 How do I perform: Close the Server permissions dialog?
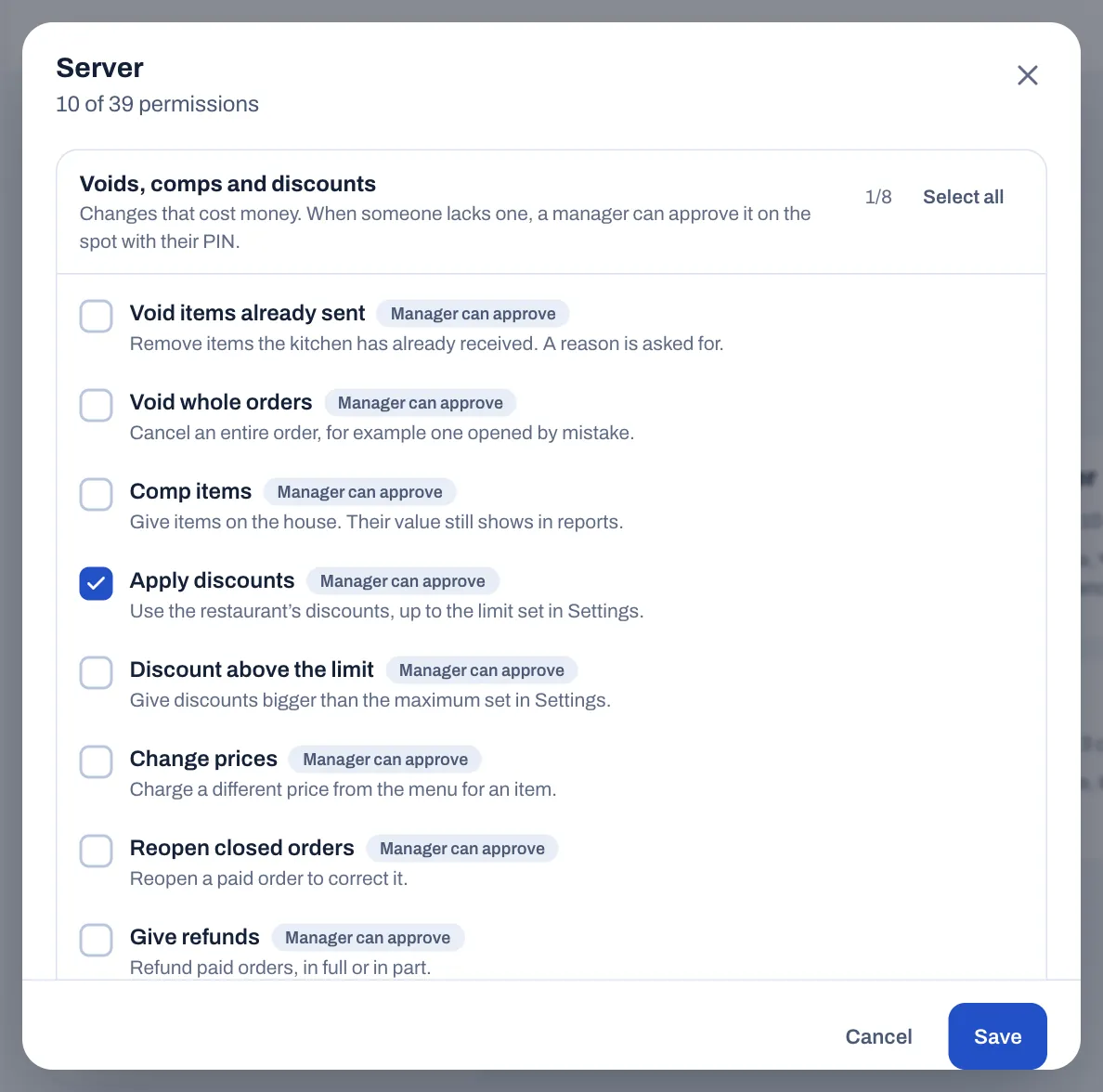pyautogui.click(x=1027, y=75)
